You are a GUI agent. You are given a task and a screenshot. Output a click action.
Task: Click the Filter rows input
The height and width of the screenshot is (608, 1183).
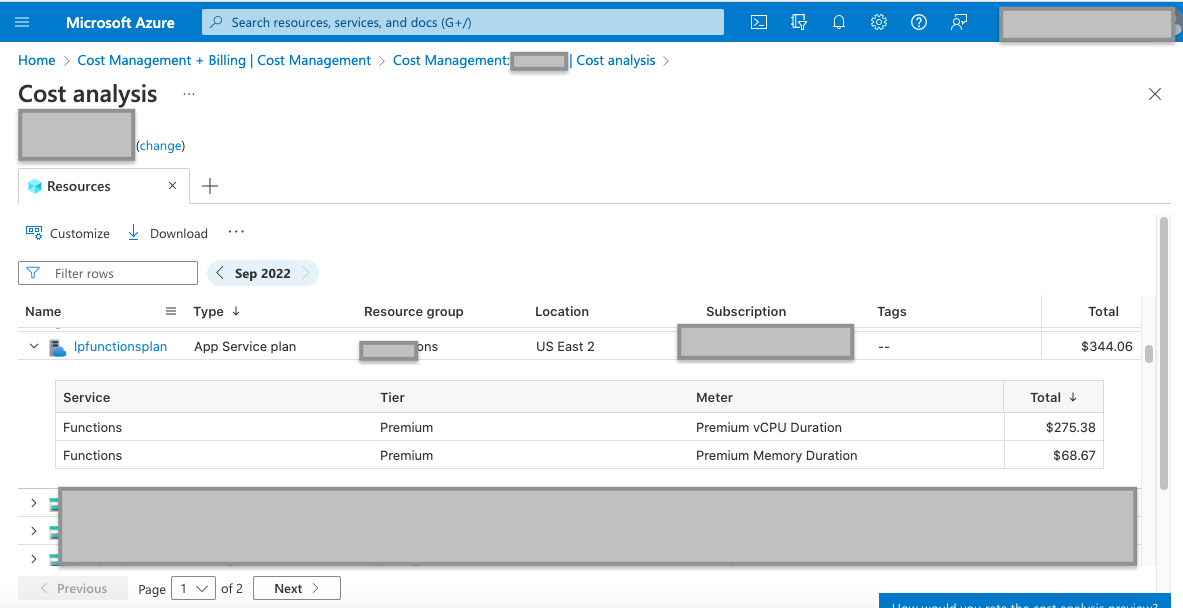(108, 273)
